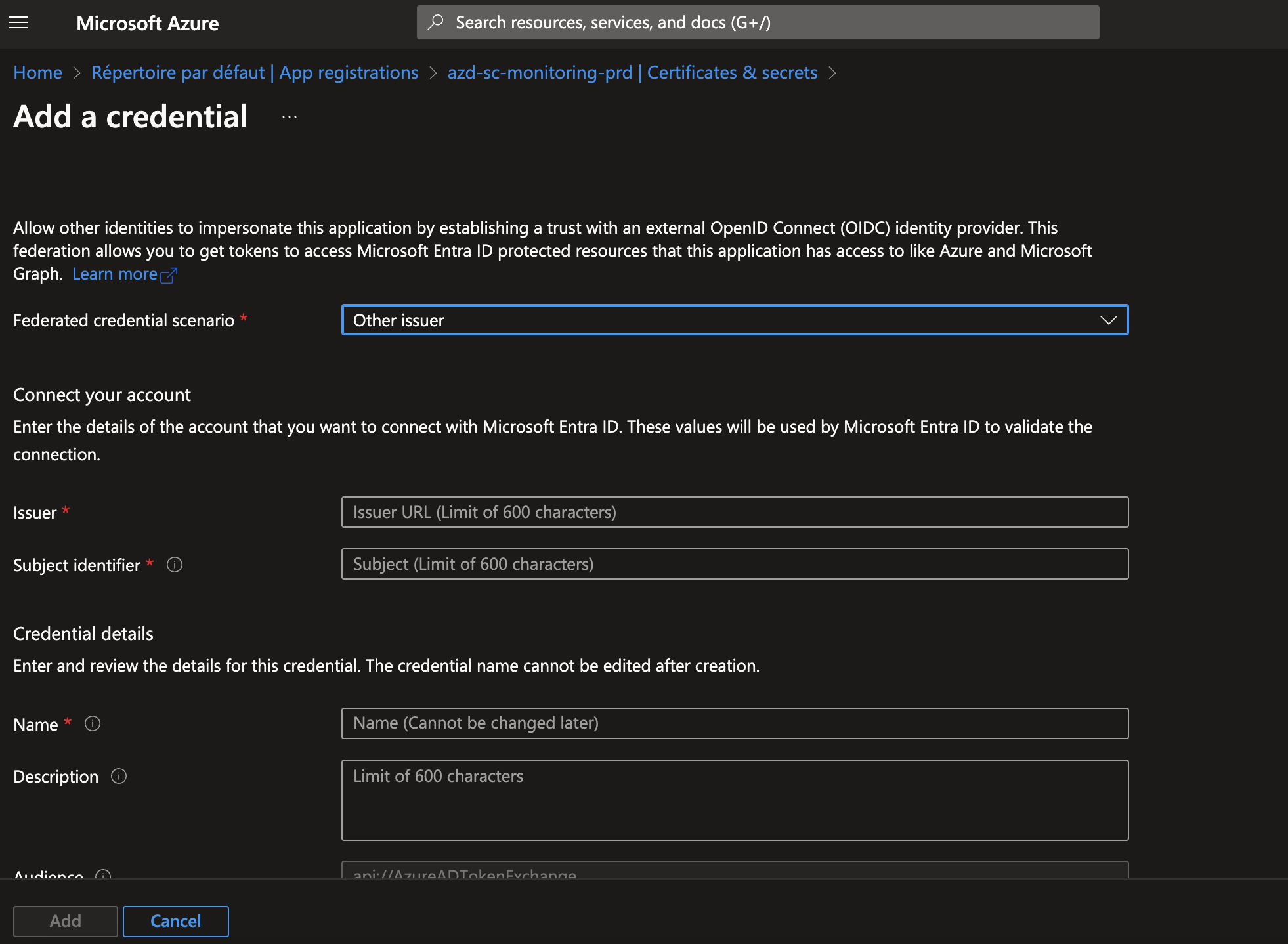Click the breadcrumb chevron after Certificates & secrets
Screen dimensions: 1288x944
point(832,73)
